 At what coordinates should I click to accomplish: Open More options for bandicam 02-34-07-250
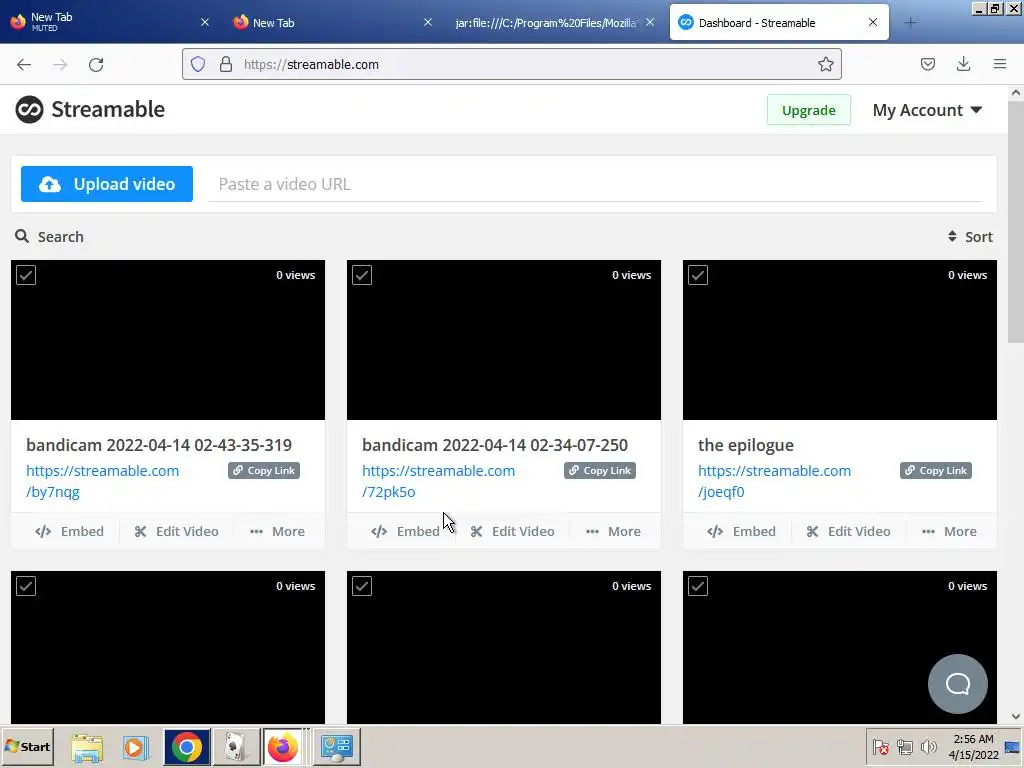613,532
